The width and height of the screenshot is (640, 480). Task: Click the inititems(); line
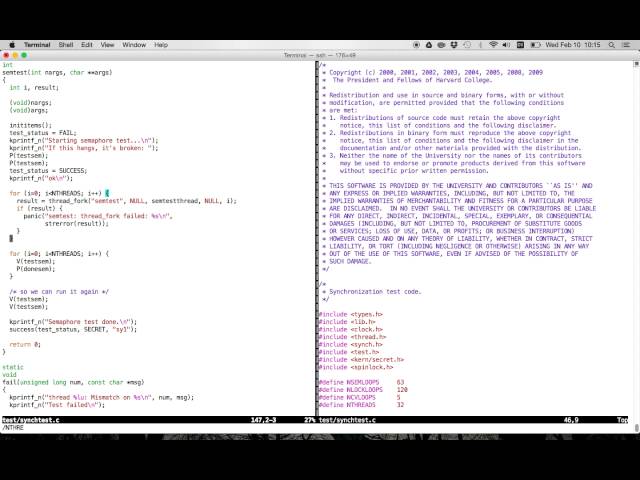coord(31,125)
